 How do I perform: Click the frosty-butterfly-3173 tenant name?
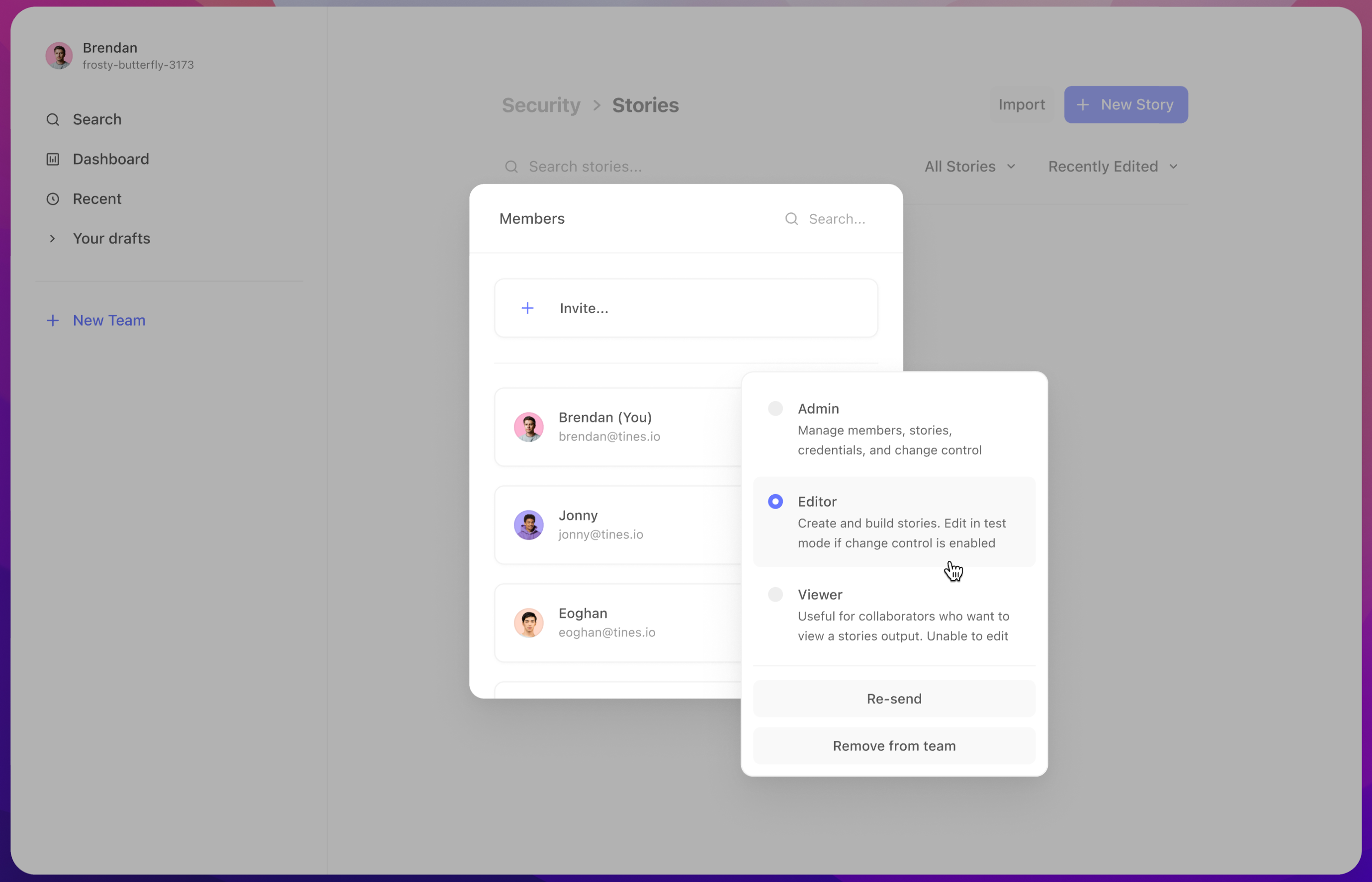click(138, 65)
